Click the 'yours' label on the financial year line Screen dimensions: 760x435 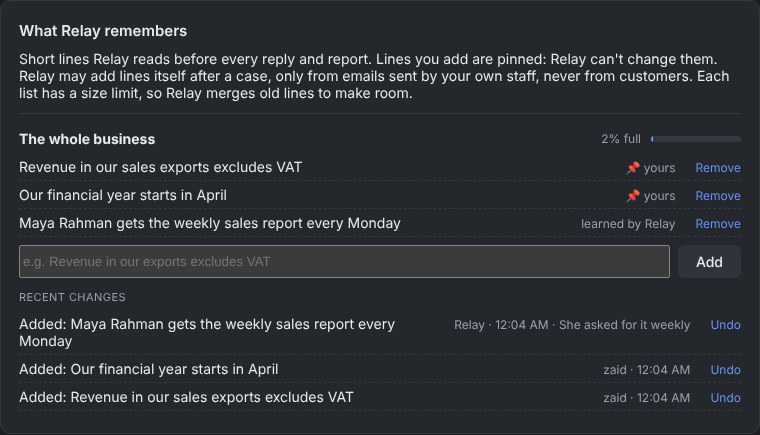click(659, 196)
